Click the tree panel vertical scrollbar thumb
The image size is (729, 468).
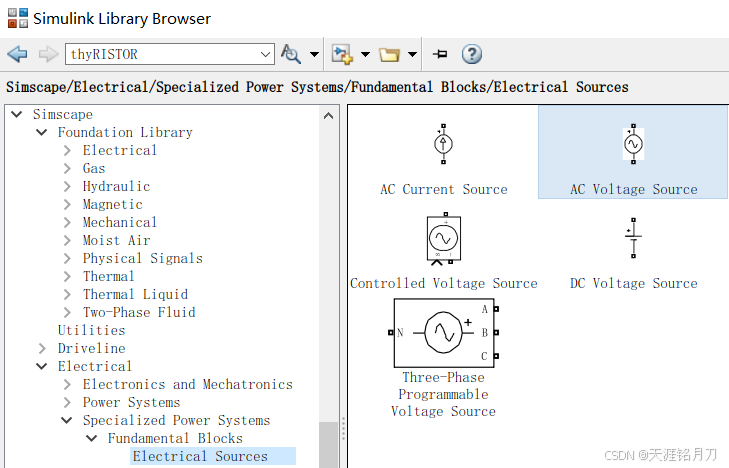pos(328,445)
